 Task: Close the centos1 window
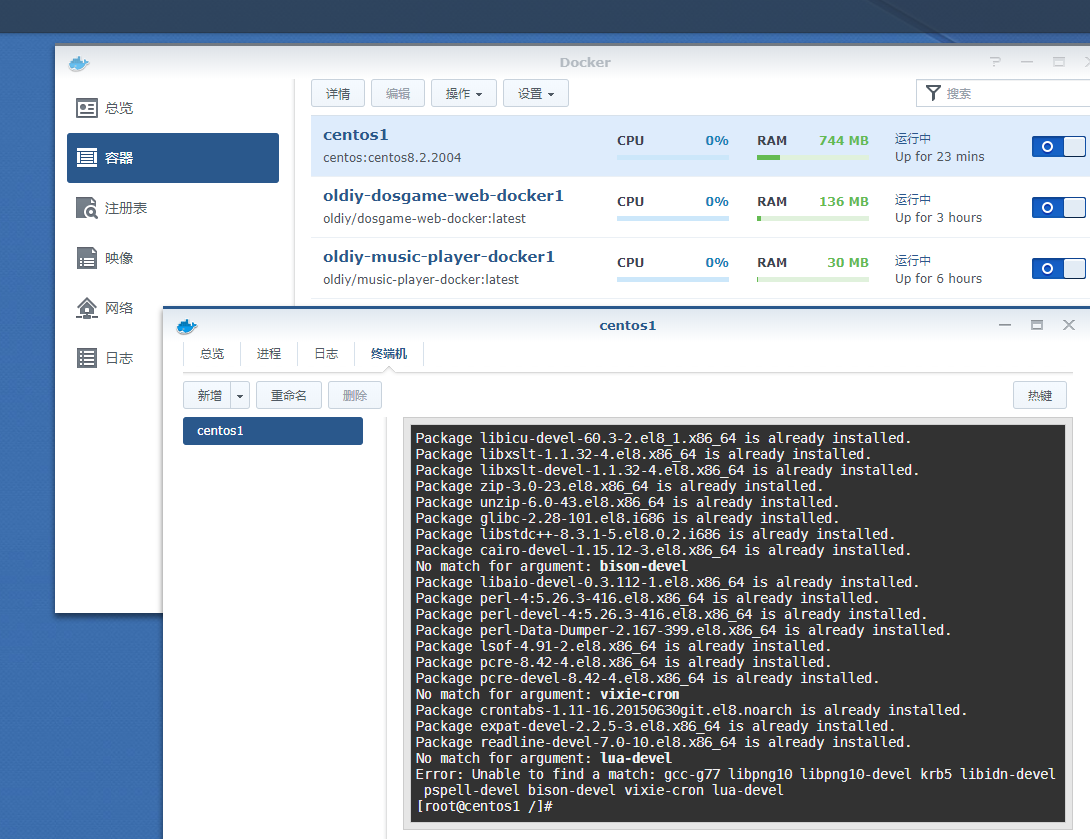click(1069, 325)
